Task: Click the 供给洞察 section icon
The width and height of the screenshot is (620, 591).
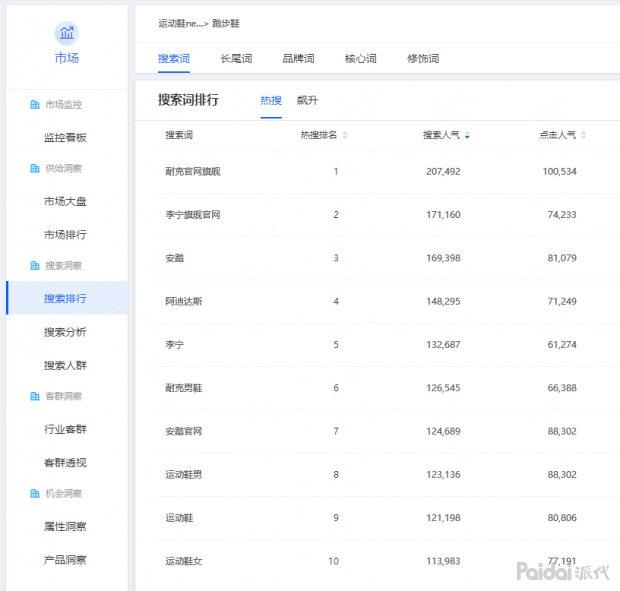Action: point(35,169)
